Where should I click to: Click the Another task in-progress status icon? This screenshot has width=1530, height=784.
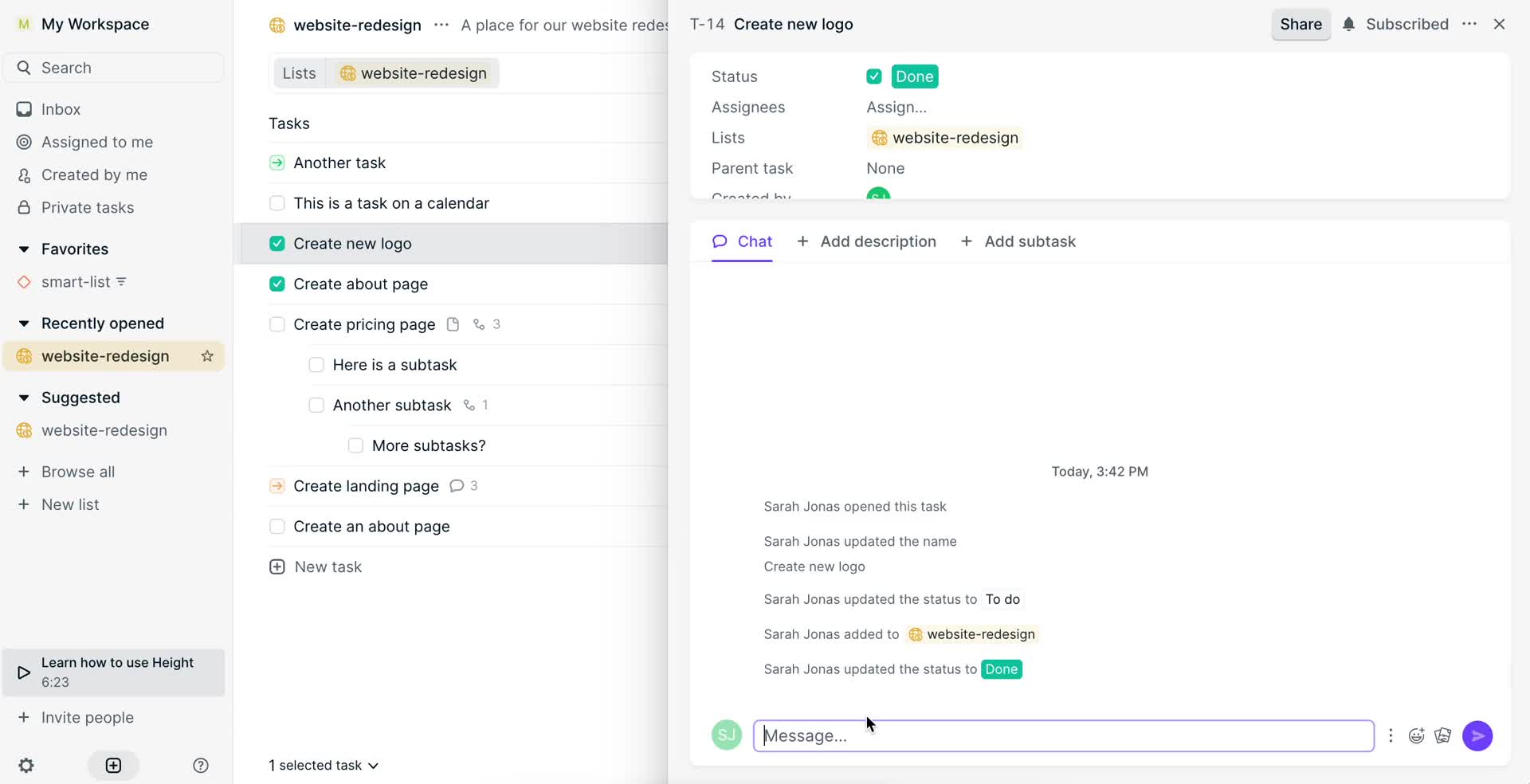click(x=277, y=163)
